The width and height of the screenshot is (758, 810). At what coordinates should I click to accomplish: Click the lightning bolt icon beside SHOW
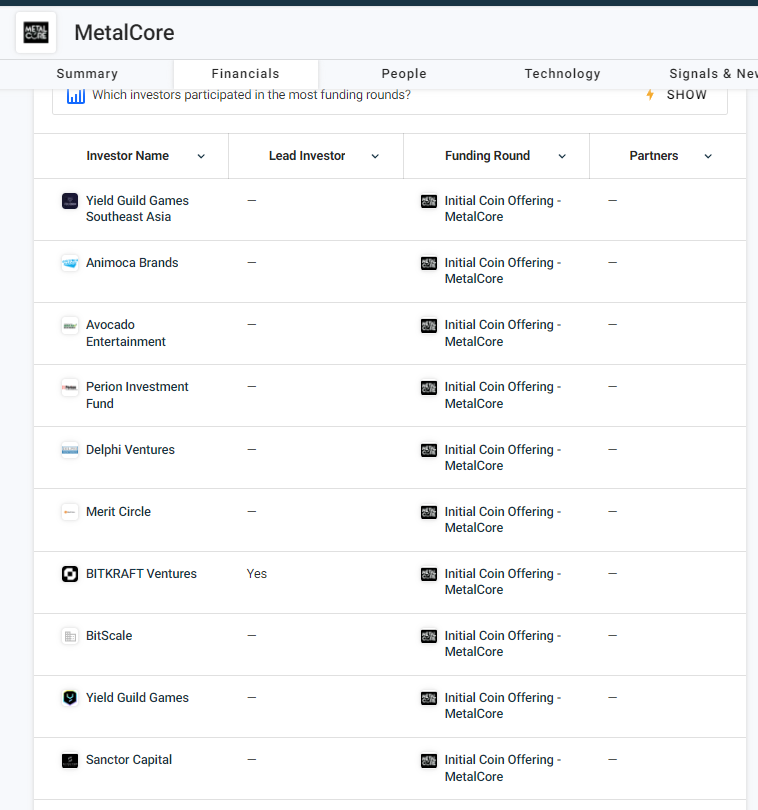click(650, 95)
